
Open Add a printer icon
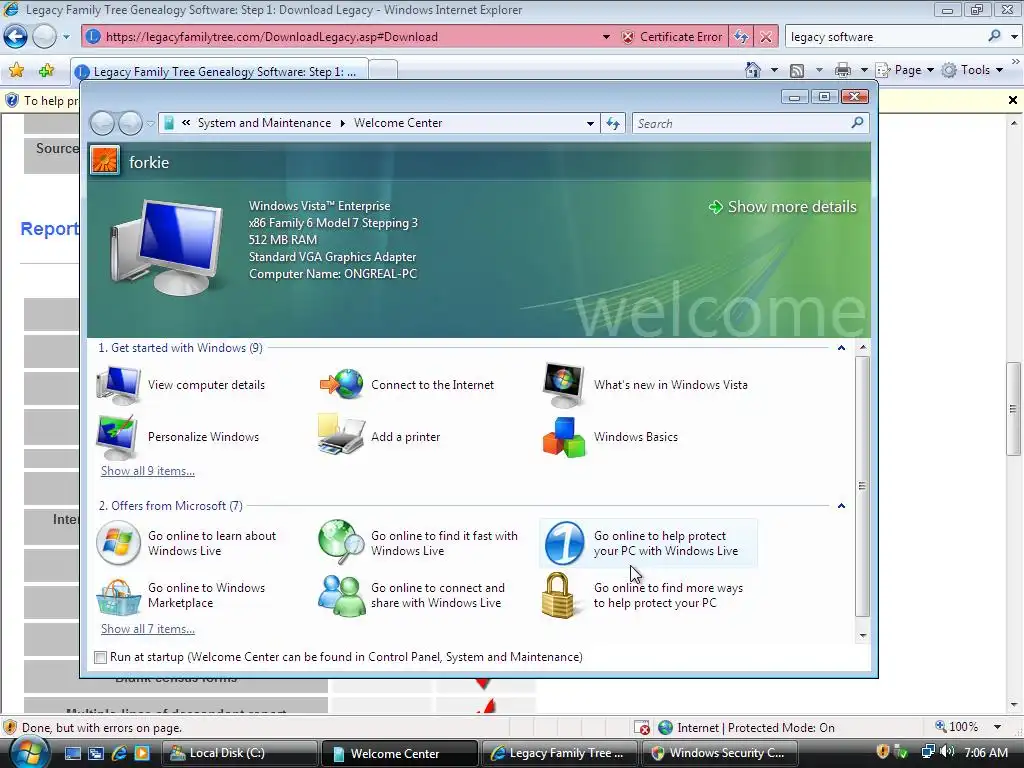pos(340,434)
